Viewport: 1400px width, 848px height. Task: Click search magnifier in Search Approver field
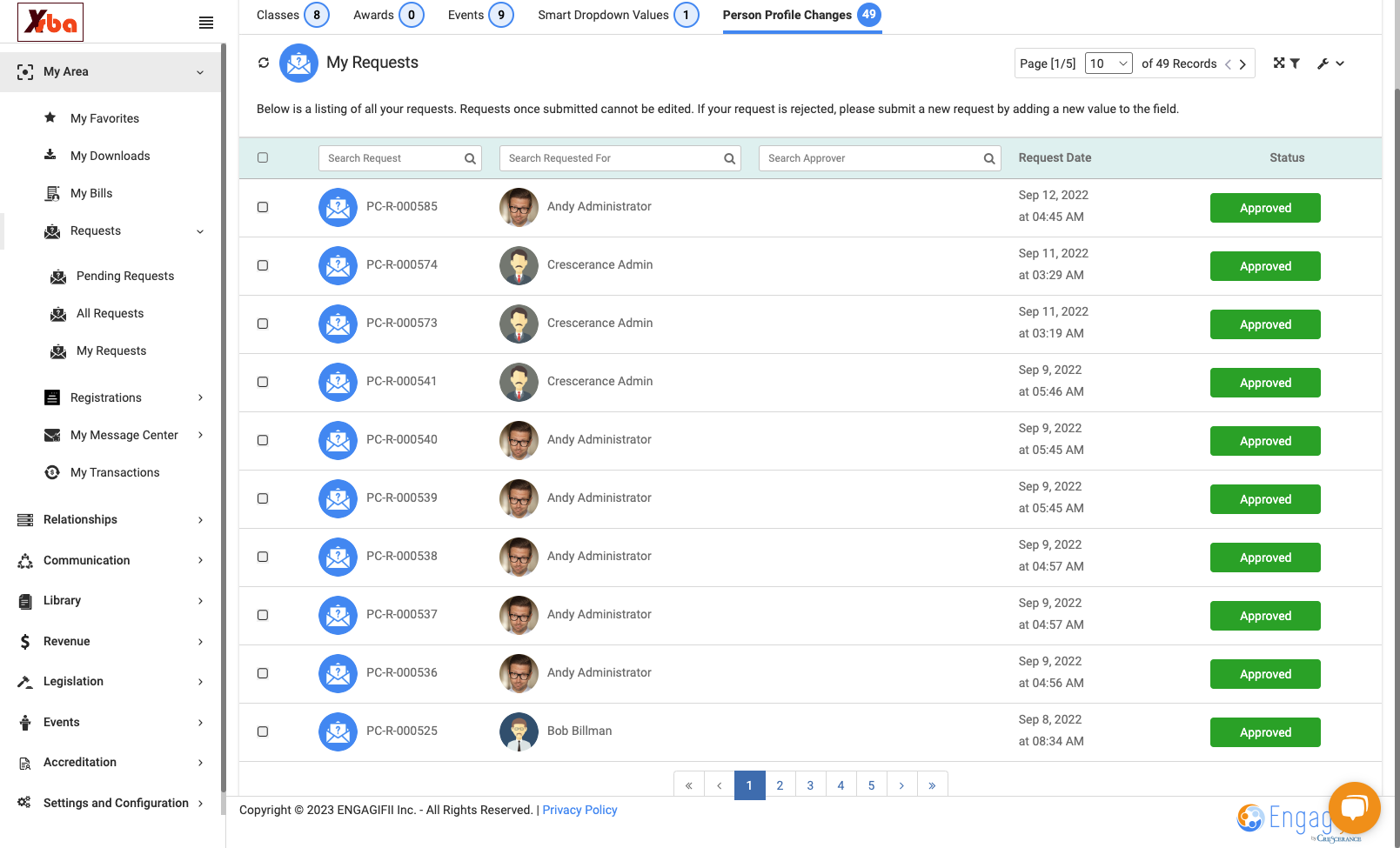tap(989, 158)
